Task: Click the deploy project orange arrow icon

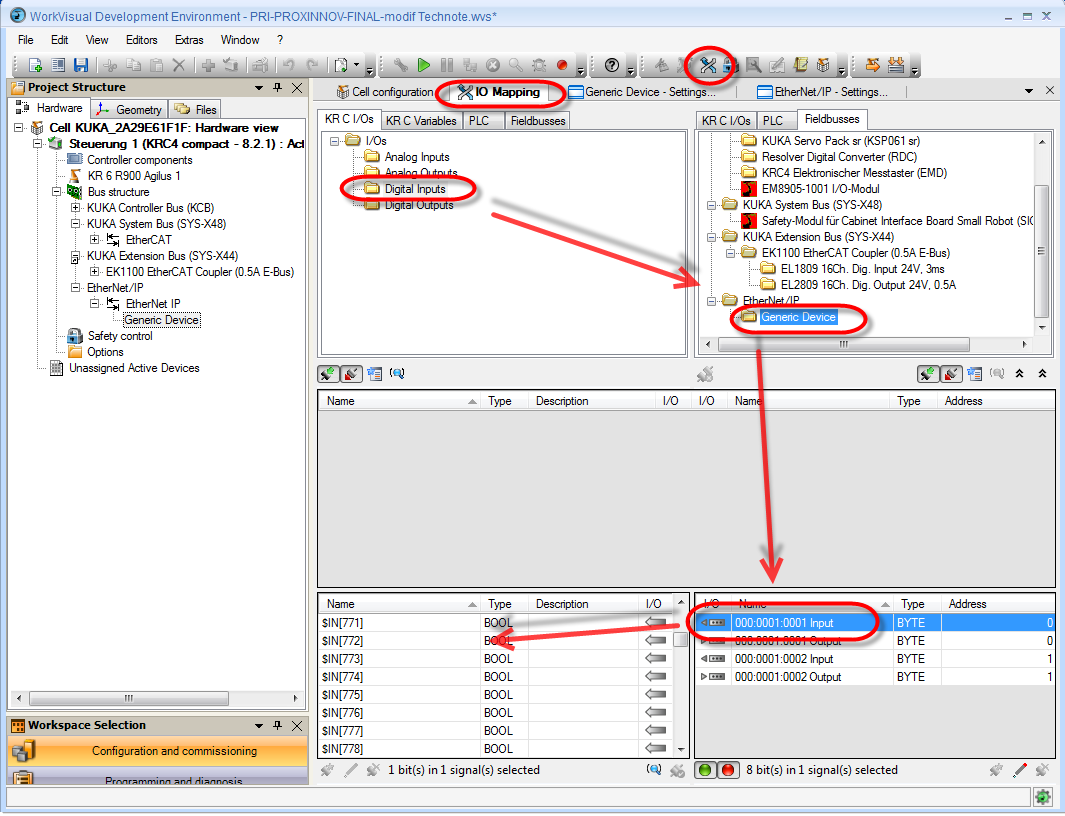Action: click(x=873, y=65)
